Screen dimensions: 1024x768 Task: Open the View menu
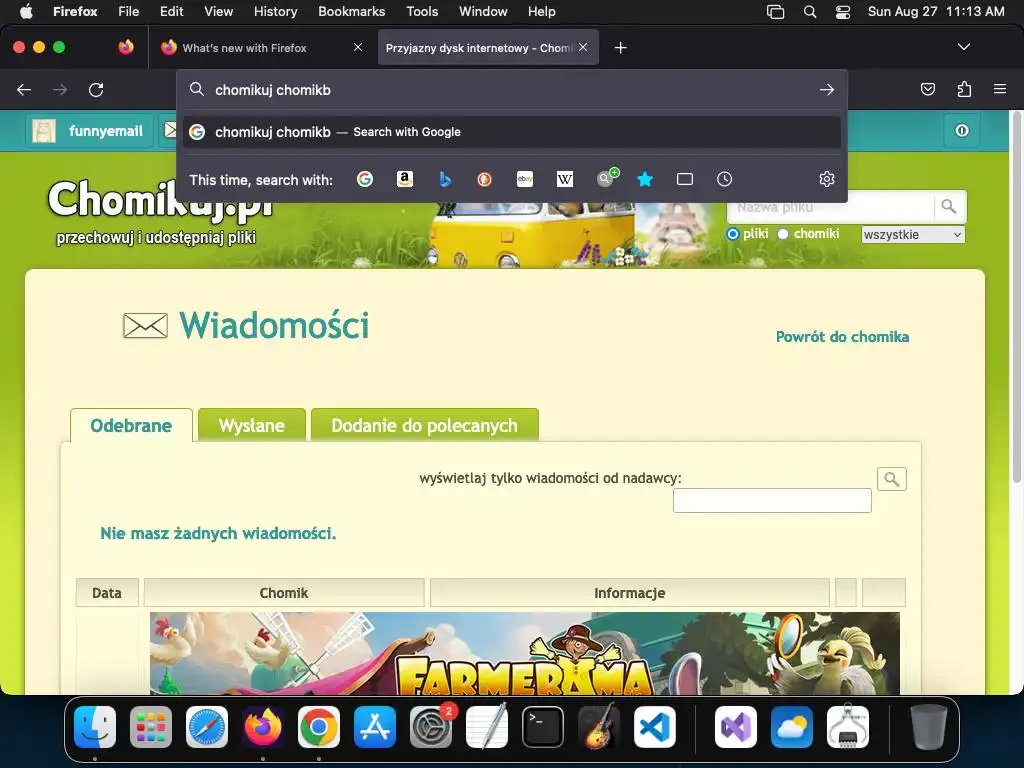(x=218, y=12)
